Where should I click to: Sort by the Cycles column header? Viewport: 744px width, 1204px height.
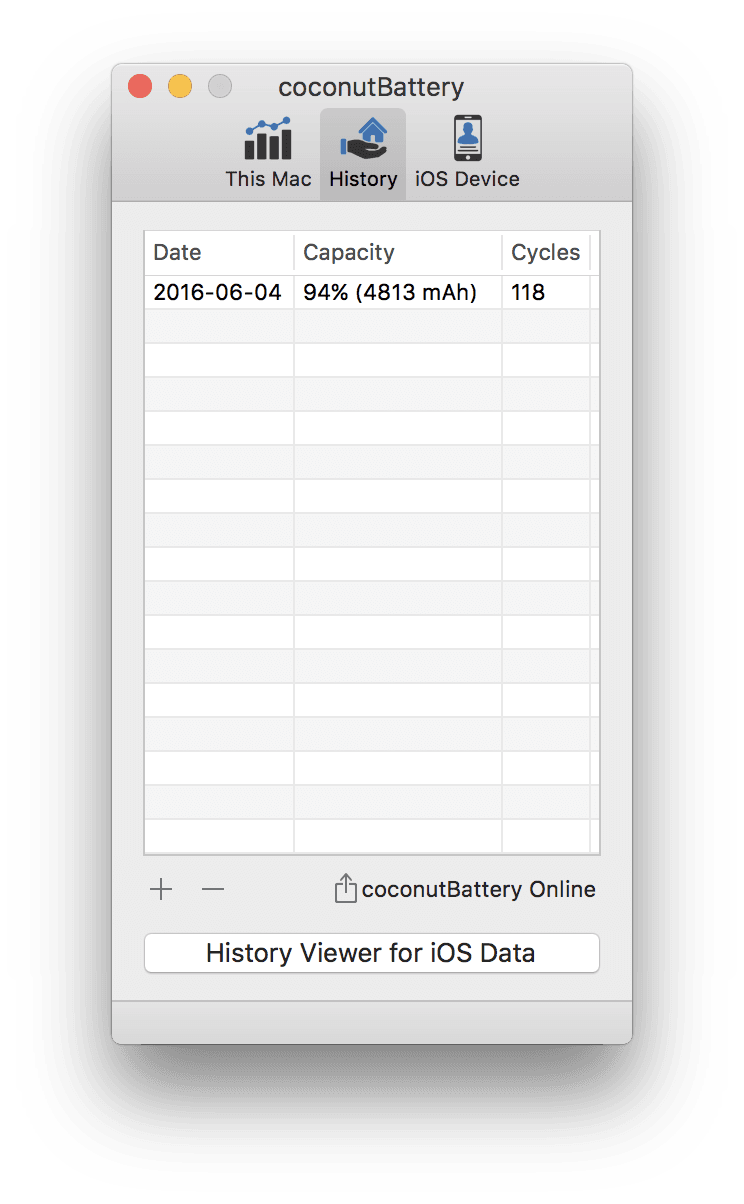coord(546,253)
